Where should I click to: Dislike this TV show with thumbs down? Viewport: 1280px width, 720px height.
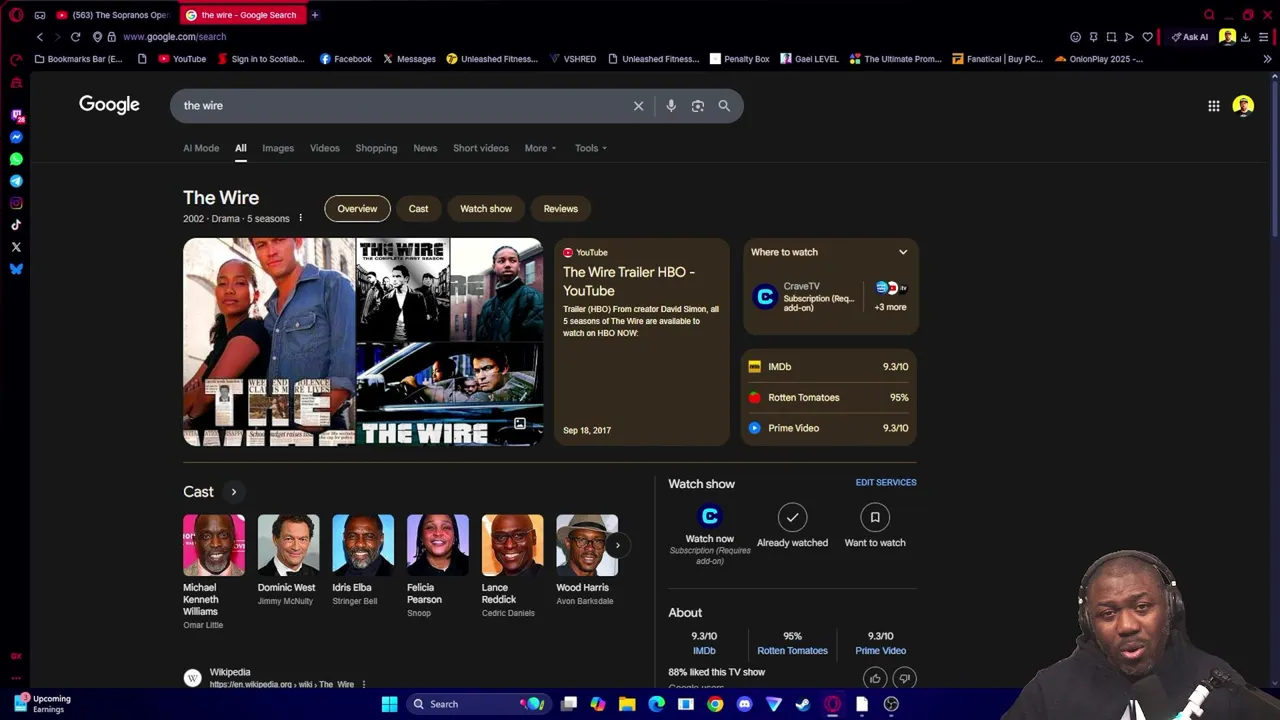[904, 678]
